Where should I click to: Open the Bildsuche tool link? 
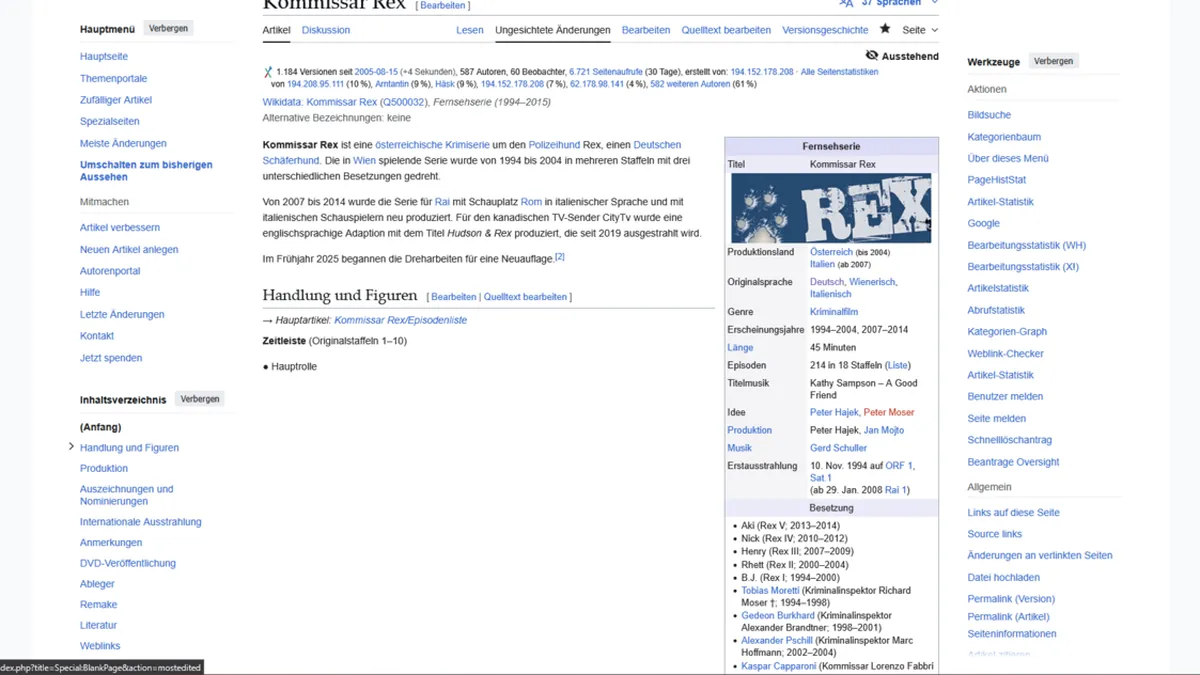tap(989, 115)
